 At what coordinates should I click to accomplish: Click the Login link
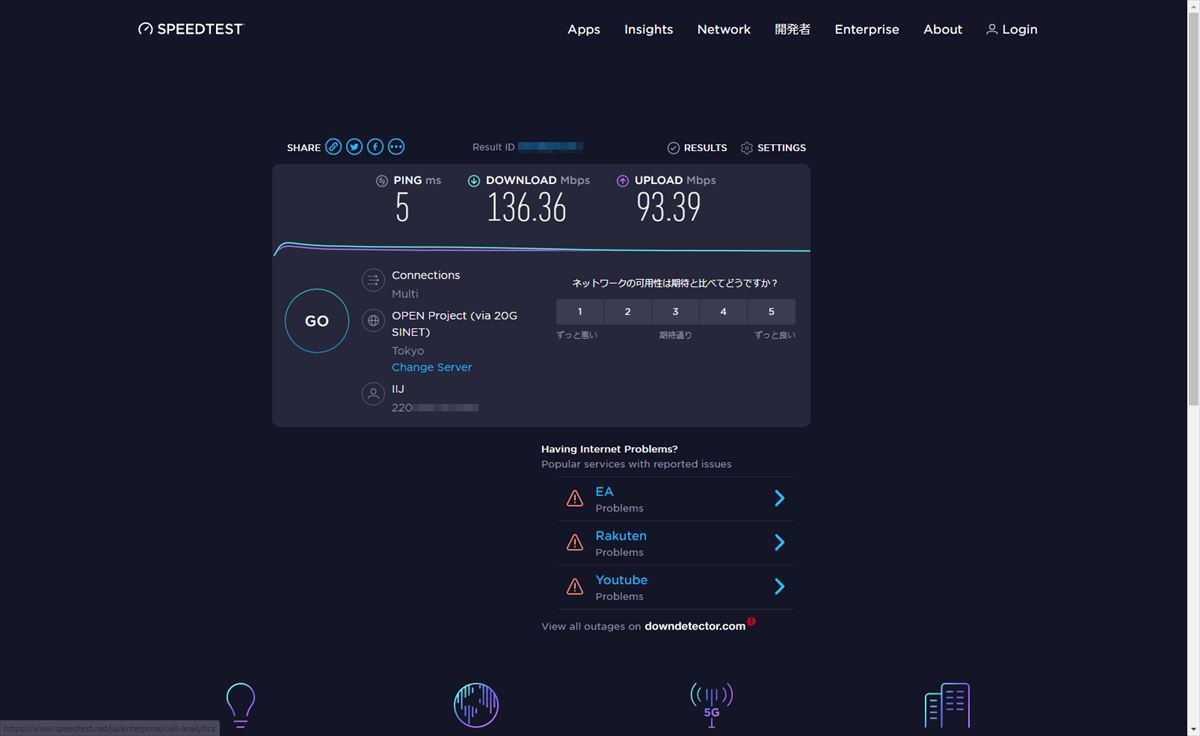(x=1019, y=30)
